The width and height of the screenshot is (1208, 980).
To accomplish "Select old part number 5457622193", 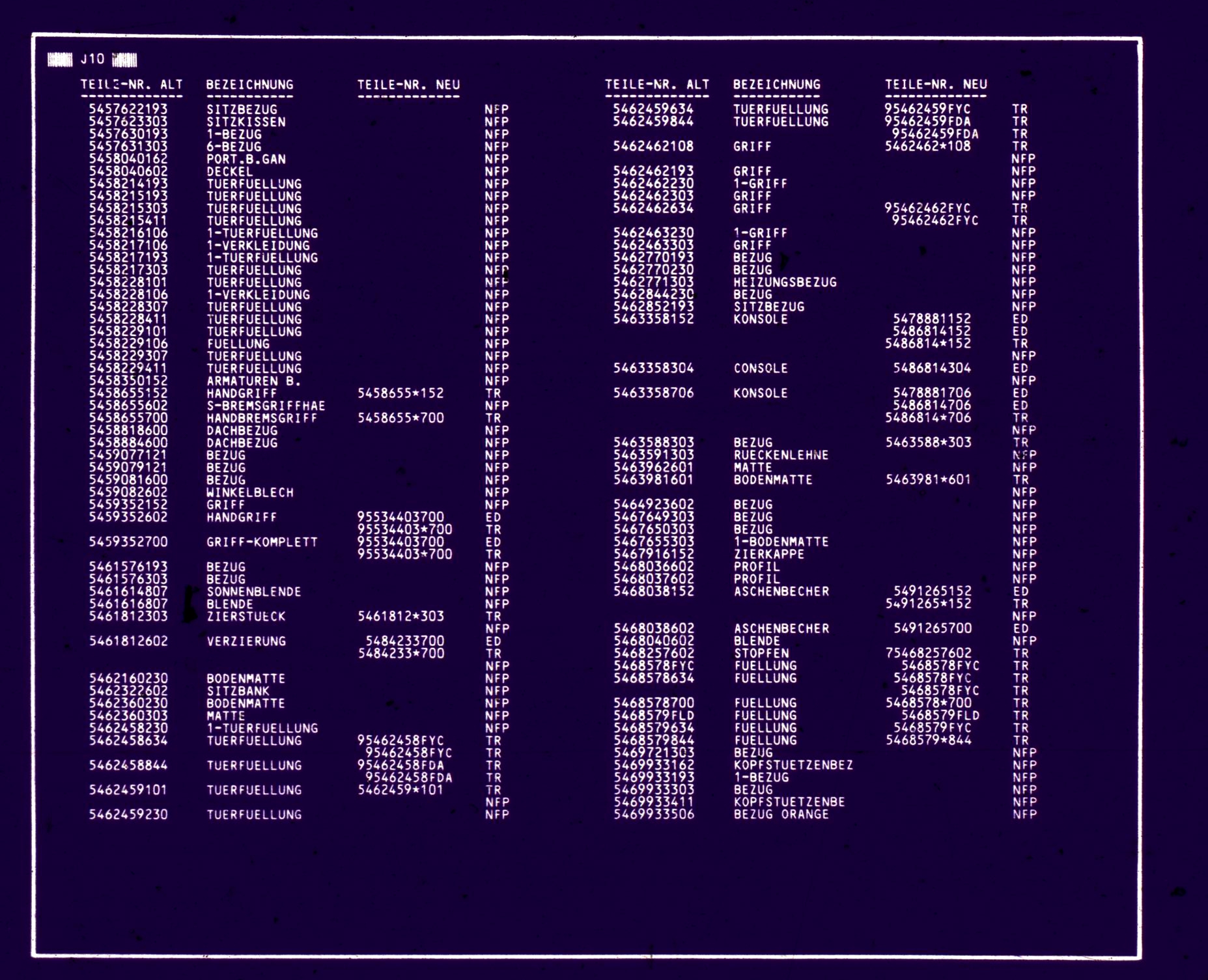I will (128, 109).
